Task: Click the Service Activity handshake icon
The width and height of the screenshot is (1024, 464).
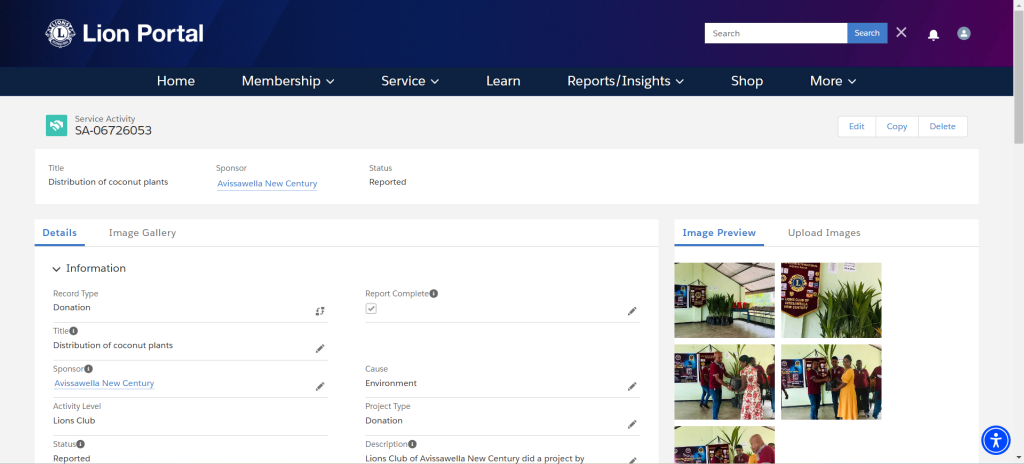Action: coord(56,125)
